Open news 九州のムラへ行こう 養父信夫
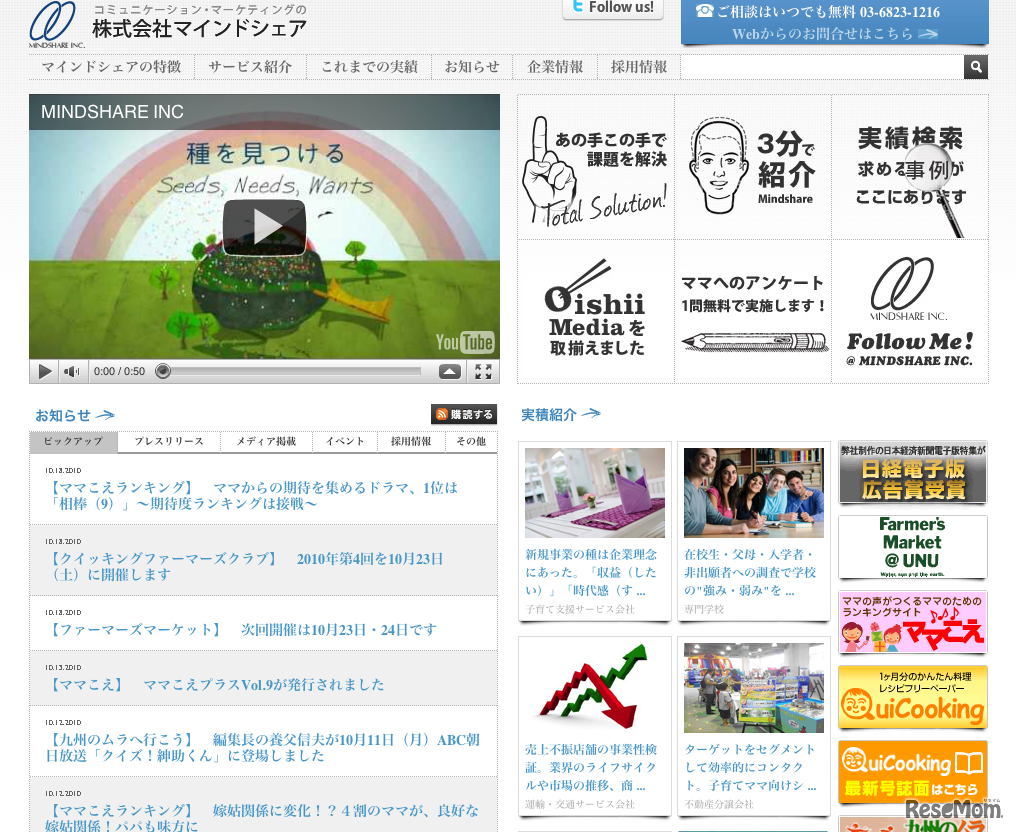Screen dimensions: 1016x832 pyautogui.click(x=263, y=748)
